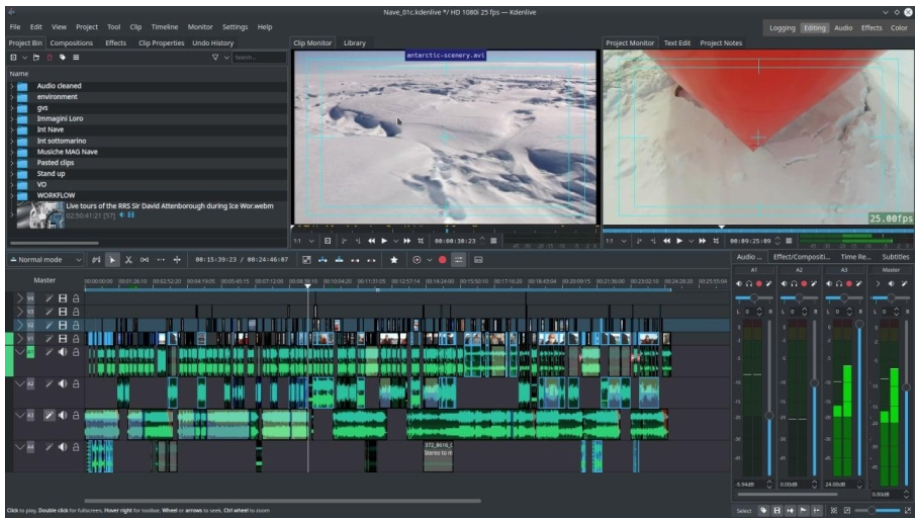
Task: Click the star favorite effects icon
Action: (394, 260)
